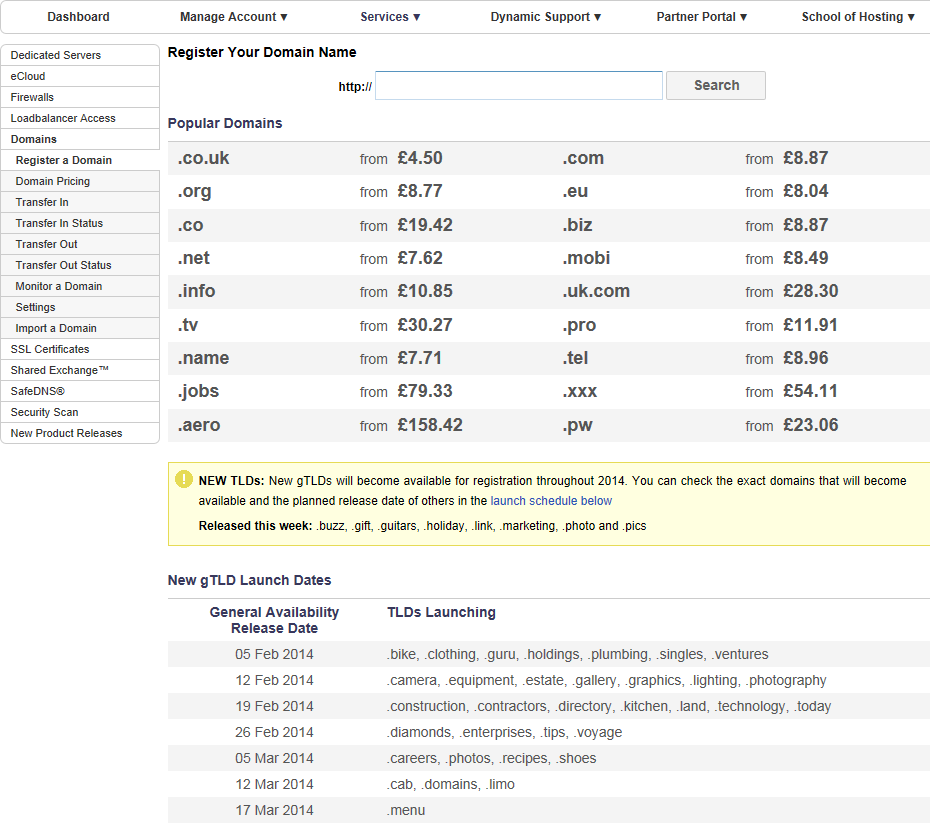Select the .org domain row
The height and width of the screenshot is (827, 930).
point(195,192)
